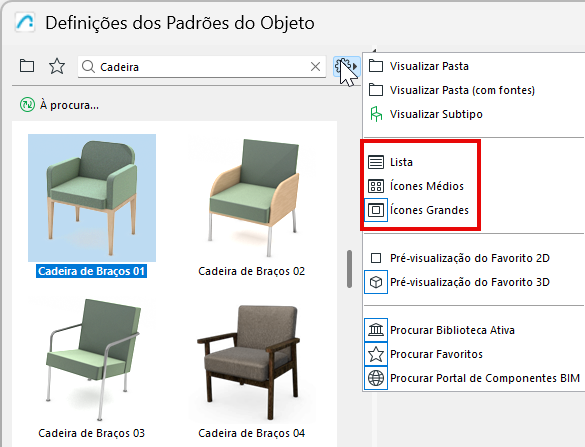This screenshot has width=585, height=447.
Task: Choose Visualizar Pasta menu entry
Action: 429,66
